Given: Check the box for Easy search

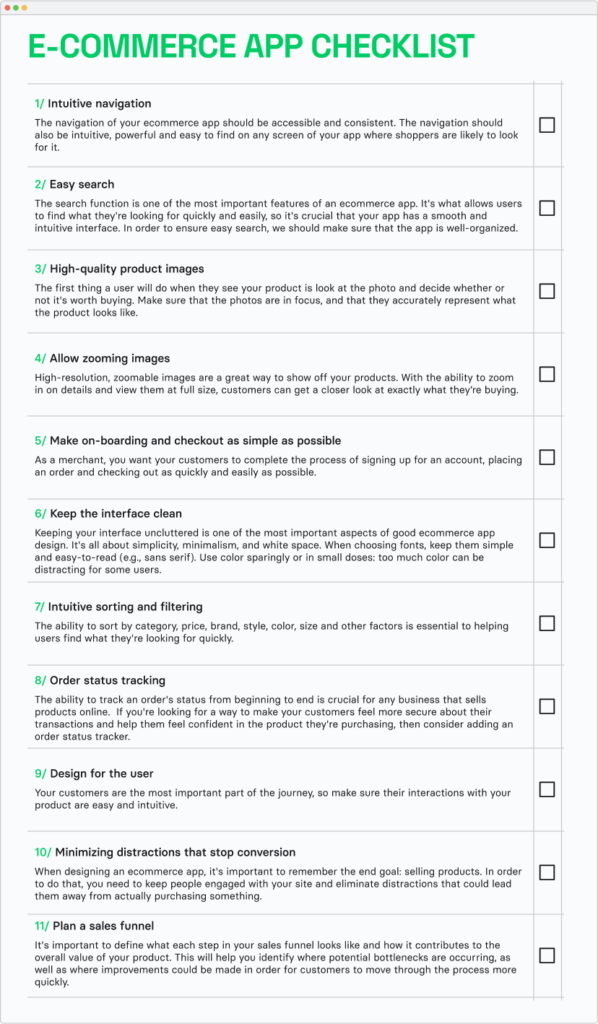Looking at the screenshot, I should click(547, 209).
